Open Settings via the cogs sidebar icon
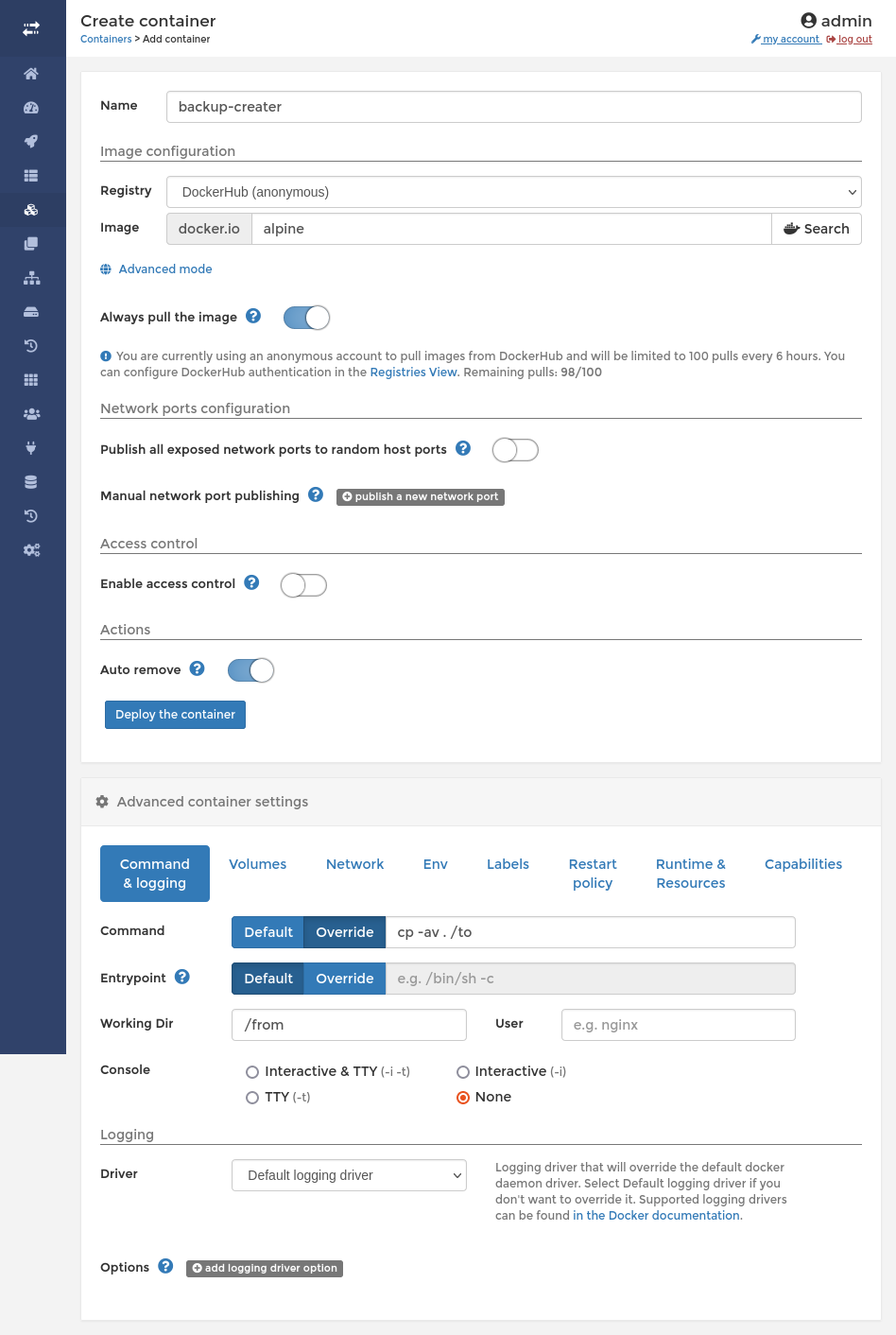896x1335 pixels. (31, 550)
